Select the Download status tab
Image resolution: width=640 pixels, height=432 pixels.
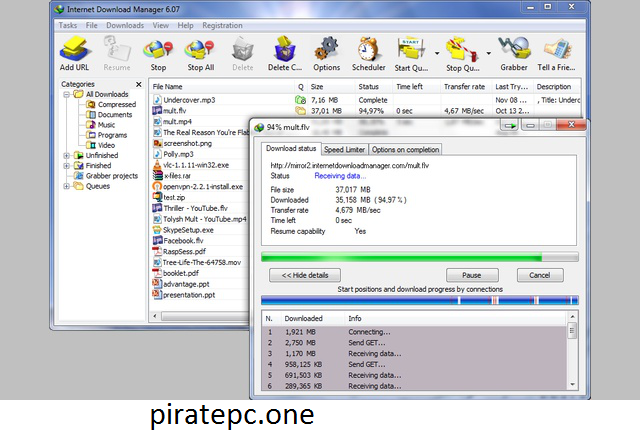coord(291,149)
